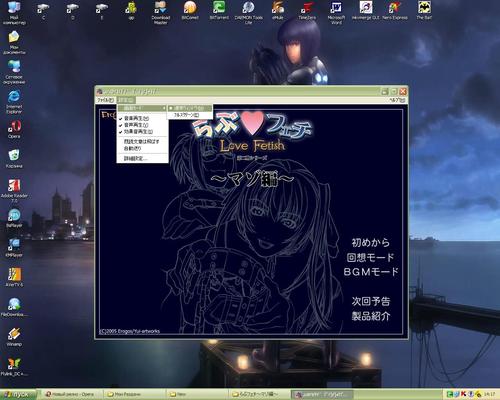
Task: Launch Winamp desktop icon
Action: click(x=14, y=337)
